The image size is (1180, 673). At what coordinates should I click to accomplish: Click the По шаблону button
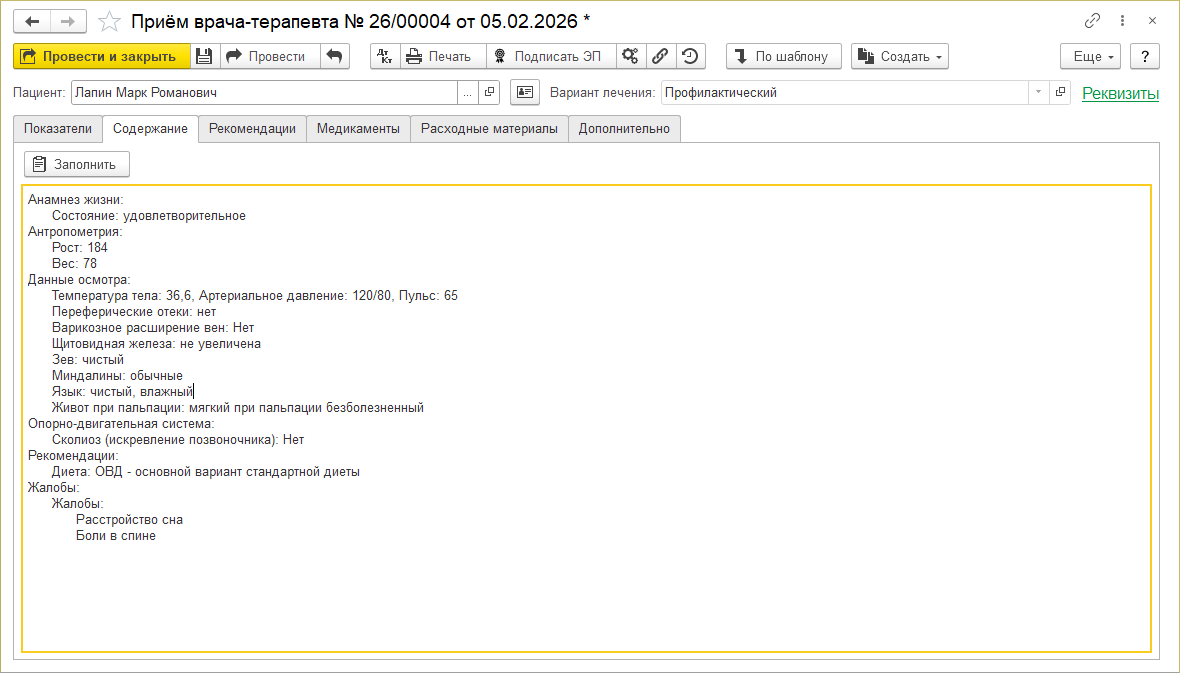(x=783, y=56)
